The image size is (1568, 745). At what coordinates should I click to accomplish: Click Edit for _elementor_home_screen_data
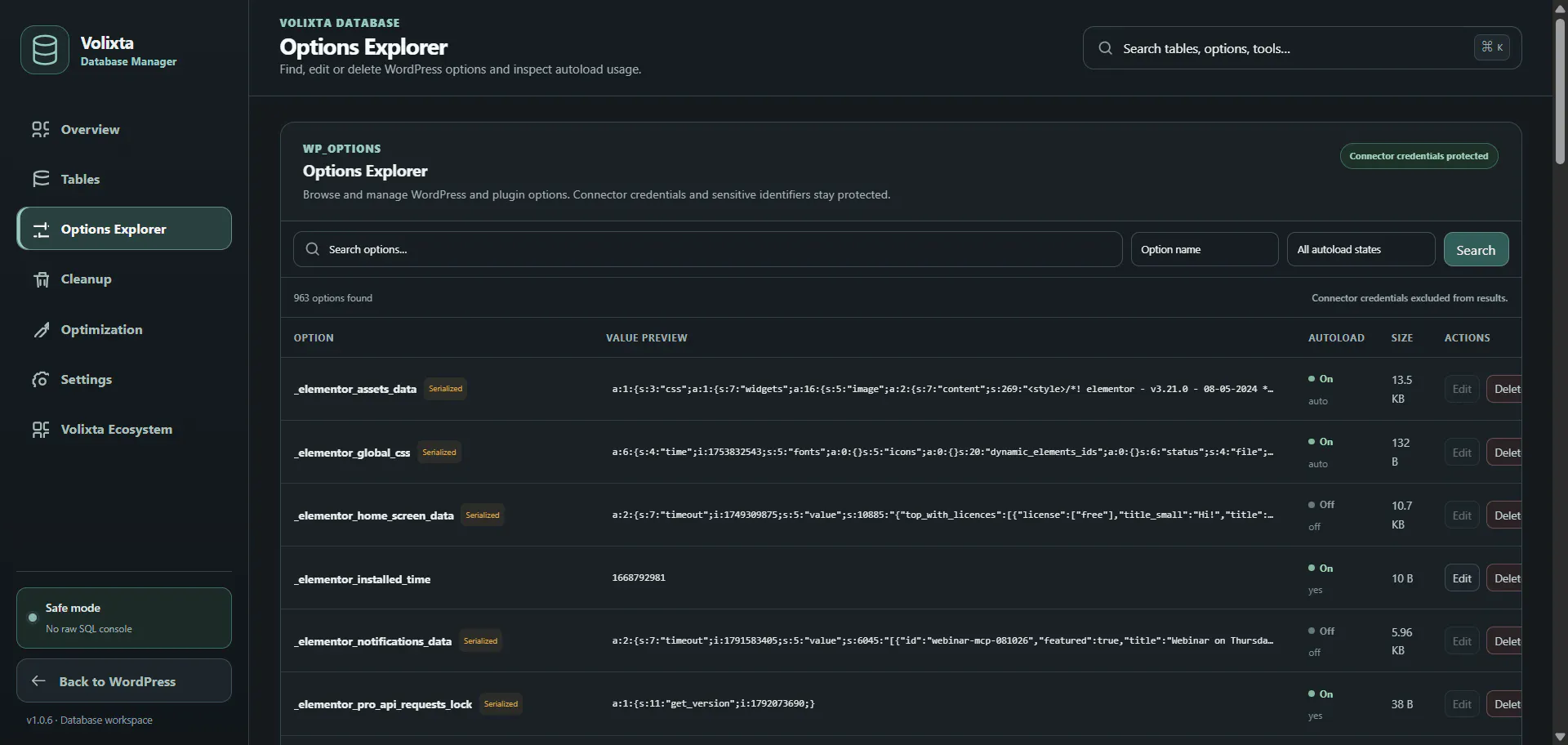pyautogui.click(x=1462, y=515)
